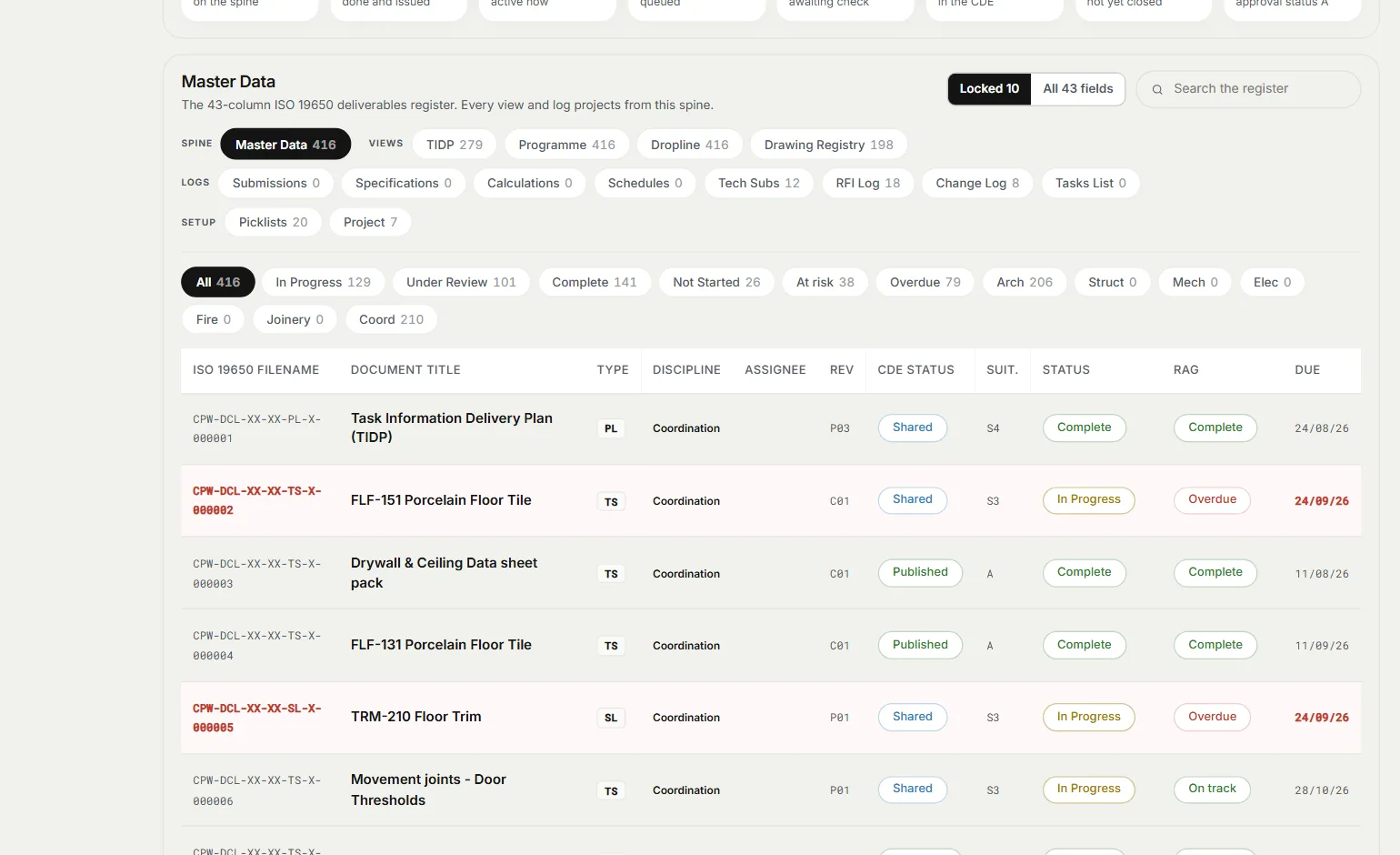
Task: Filter by Complete 141
Action: 595,282
